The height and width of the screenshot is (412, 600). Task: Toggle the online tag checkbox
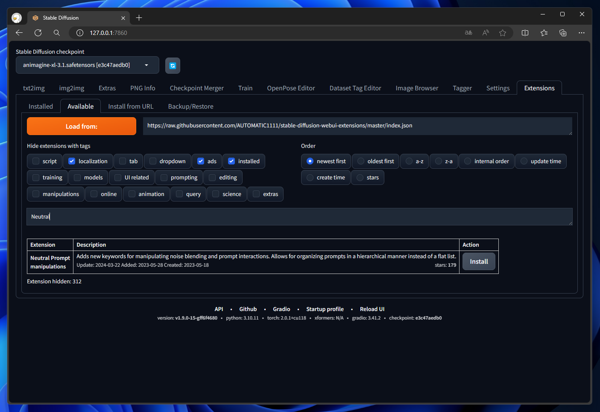94,194
